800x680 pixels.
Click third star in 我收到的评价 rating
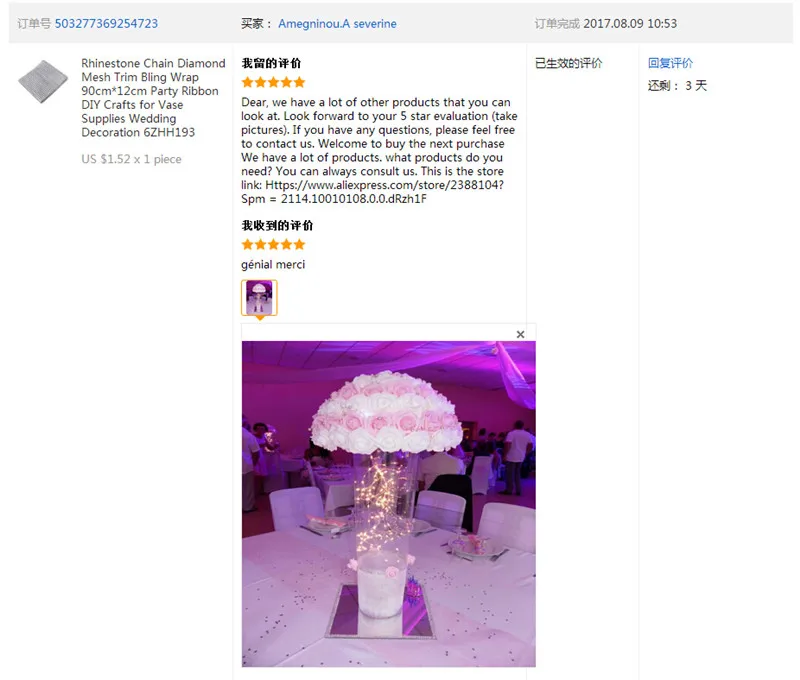(x=273, y=244)
